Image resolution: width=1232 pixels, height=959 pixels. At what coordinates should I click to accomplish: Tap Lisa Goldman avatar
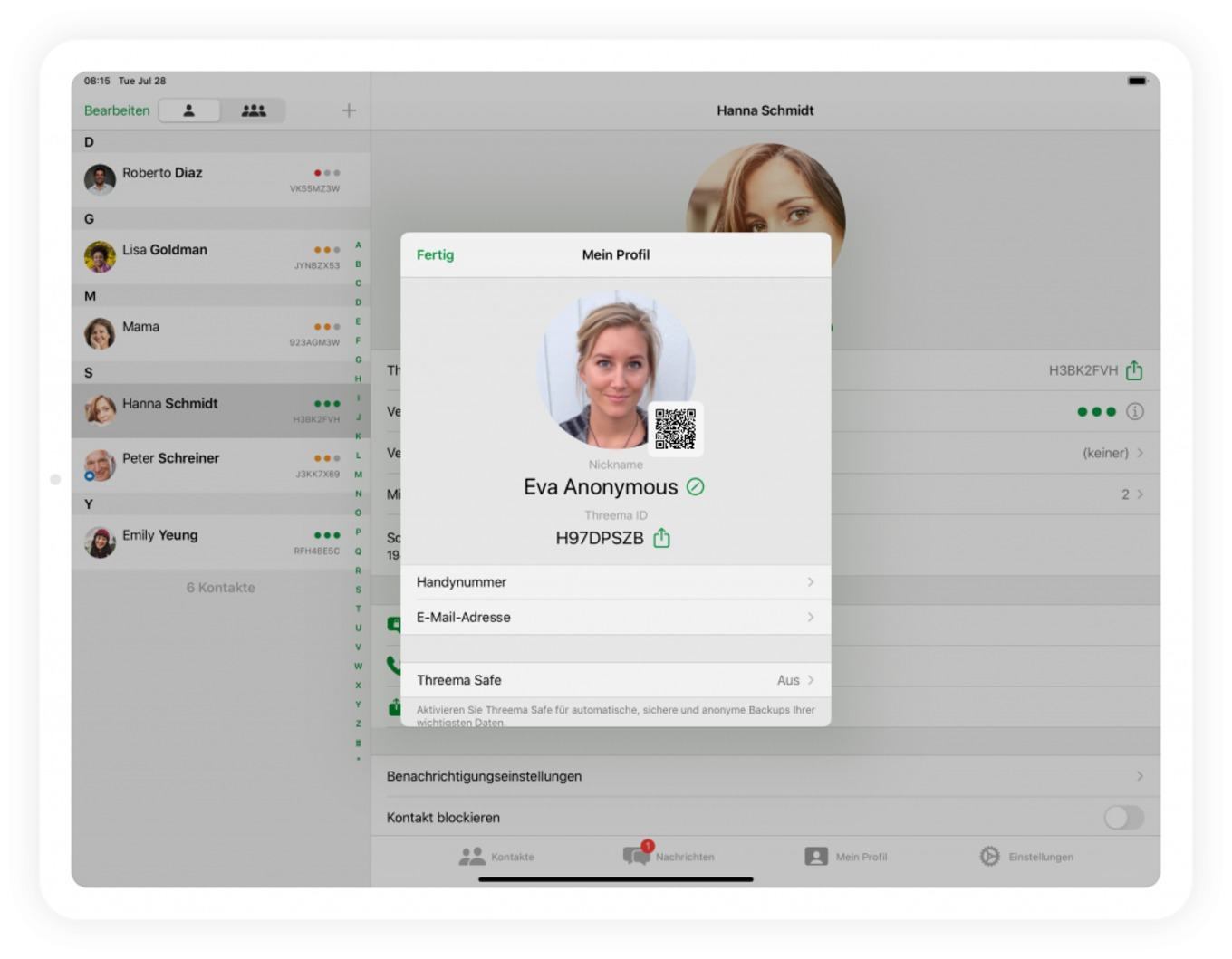100,256
